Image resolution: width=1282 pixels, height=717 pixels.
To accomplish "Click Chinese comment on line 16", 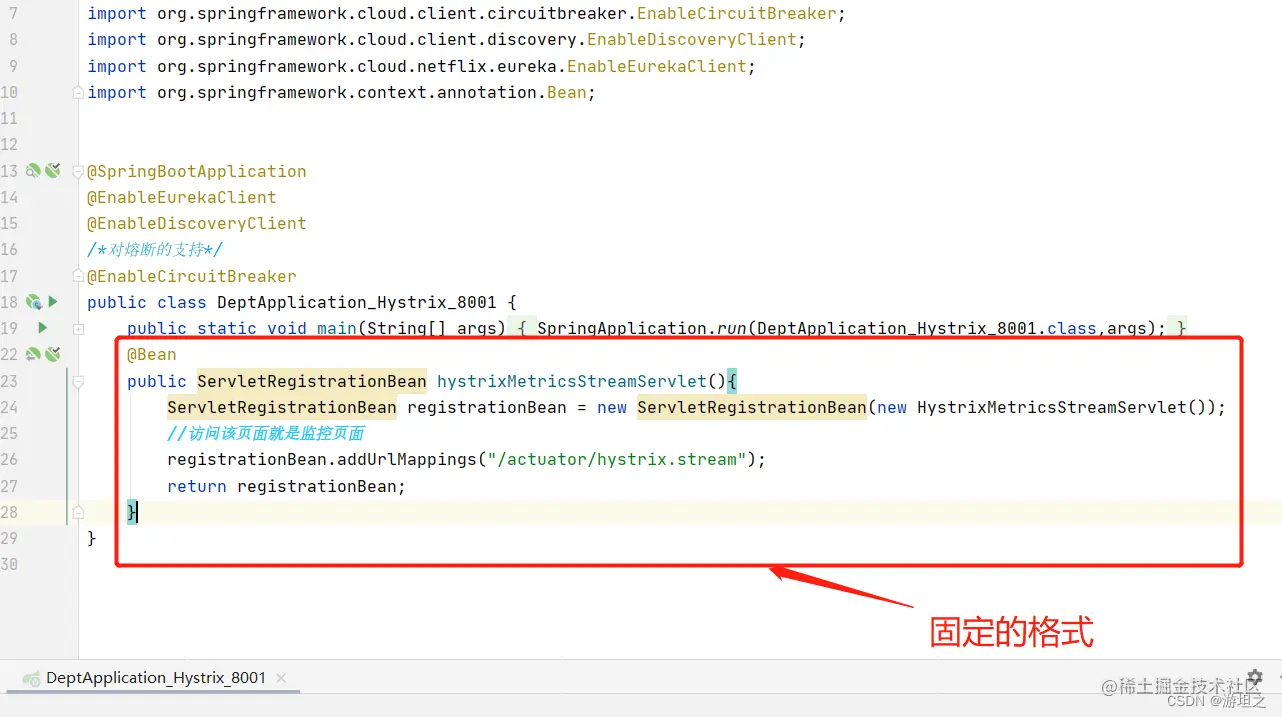I will click(x=155, y=249).
